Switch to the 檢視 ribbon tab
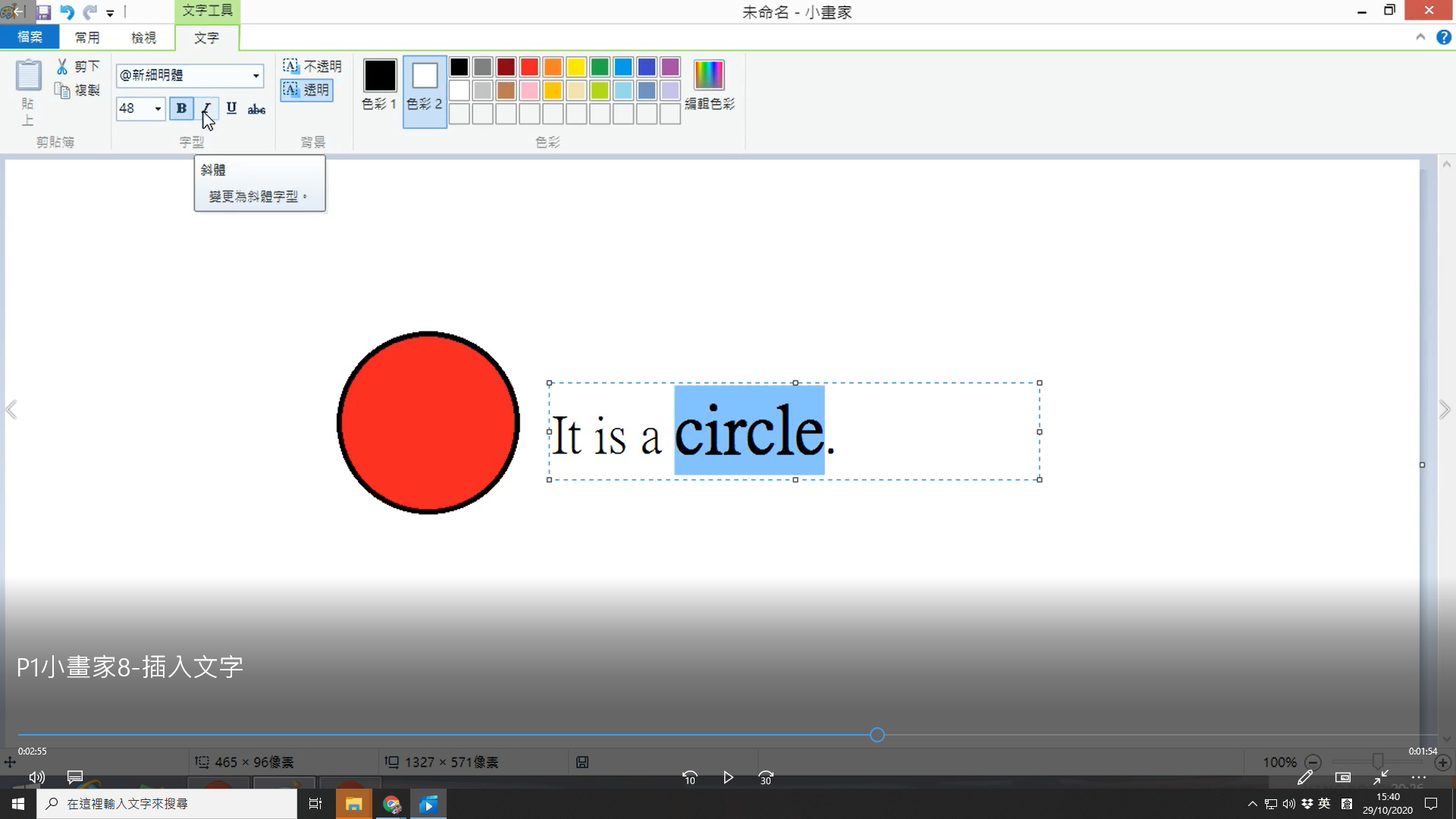This screenshot has width=1456, height=819. [x=143, y=37]
